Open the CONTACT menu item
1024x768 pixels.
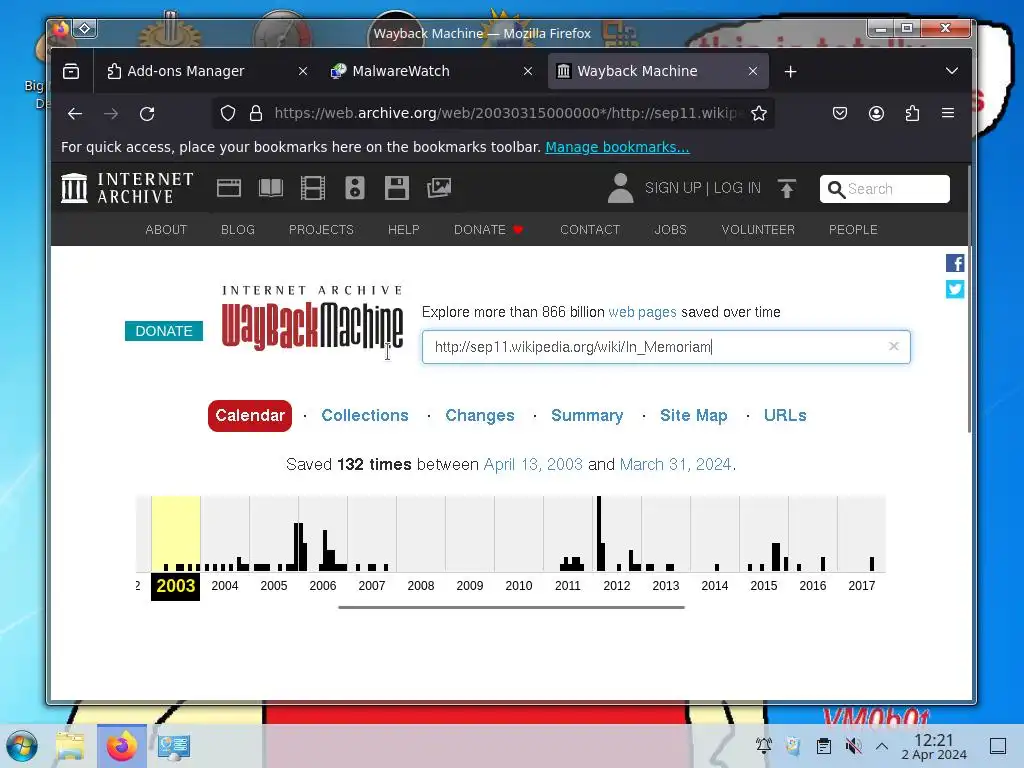(590, 230)
